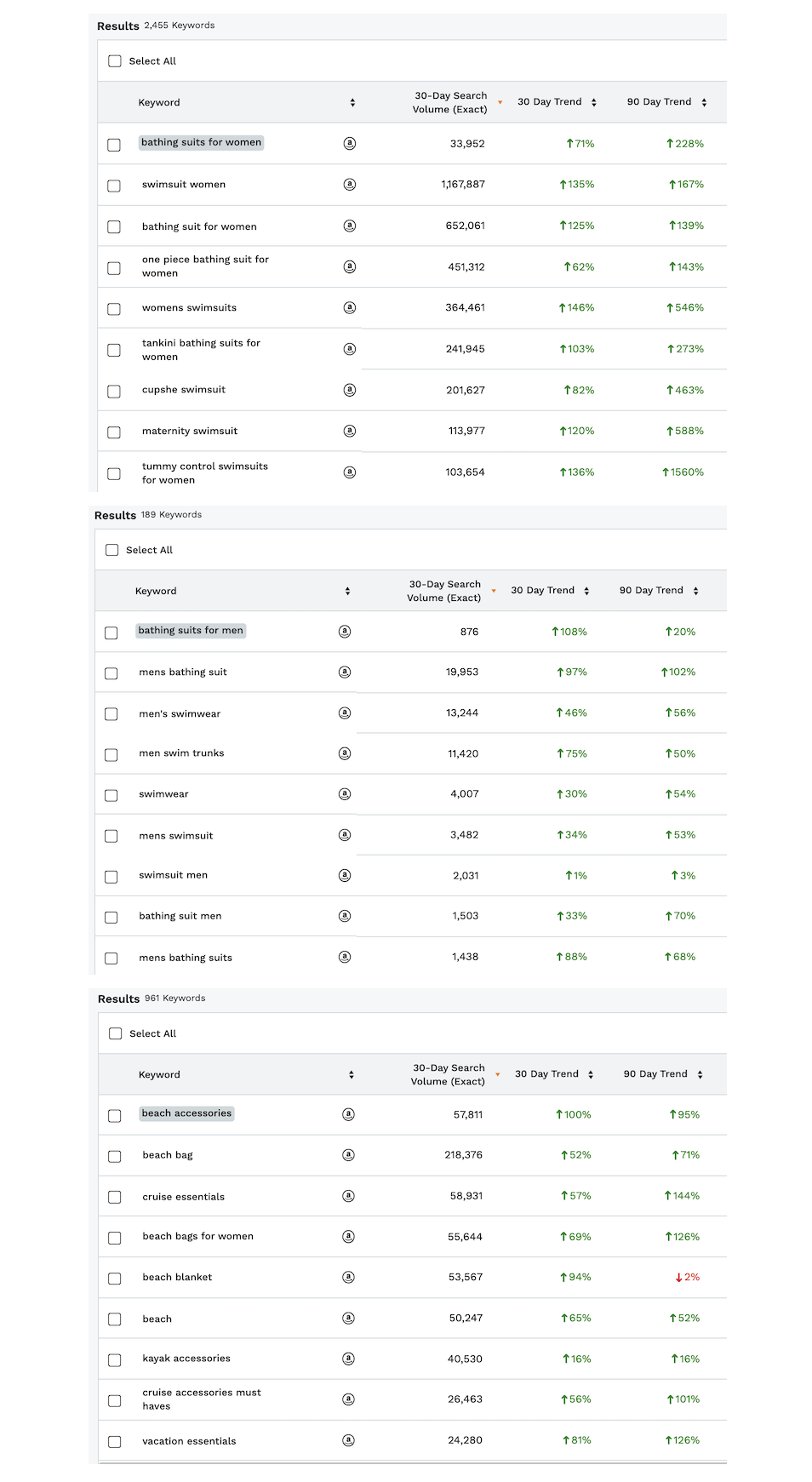Click the highlighted bathing suits for men keyword
Screen dimensions: 812x1482
pyautogui.click(x=191, y=631)
